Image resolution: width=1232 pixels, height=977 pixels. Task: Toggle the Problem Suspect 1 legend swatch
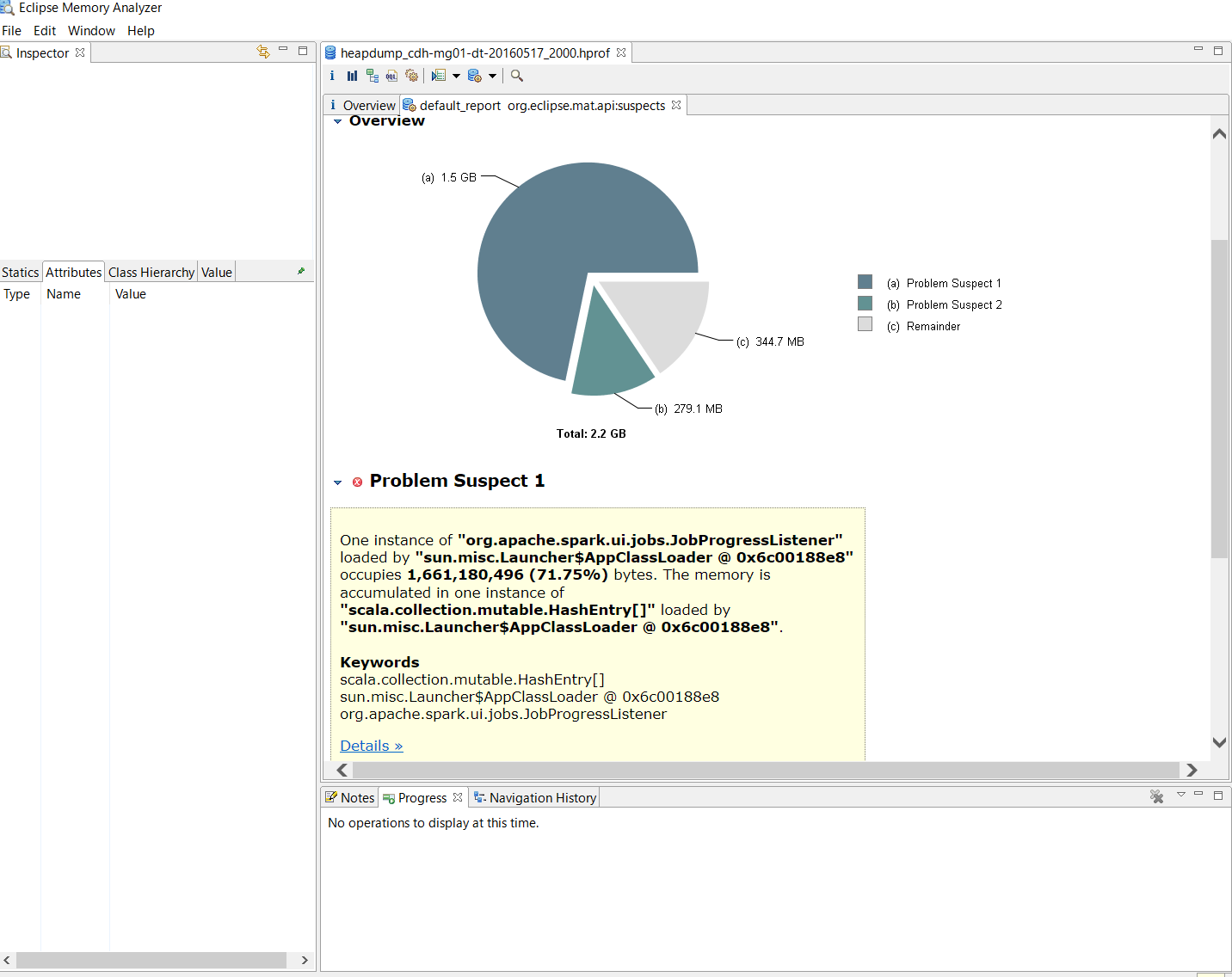(x=864, y=281)
